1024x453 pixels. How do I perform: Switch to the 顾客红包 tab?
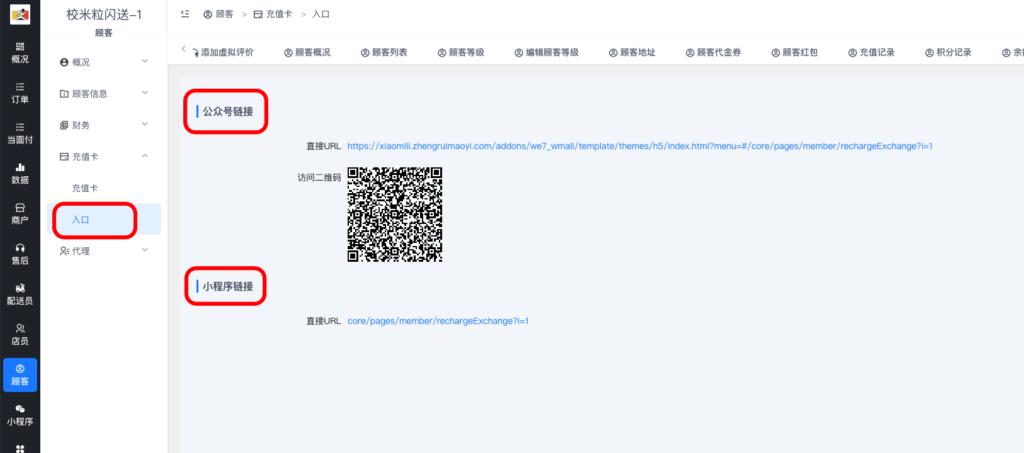794,53
